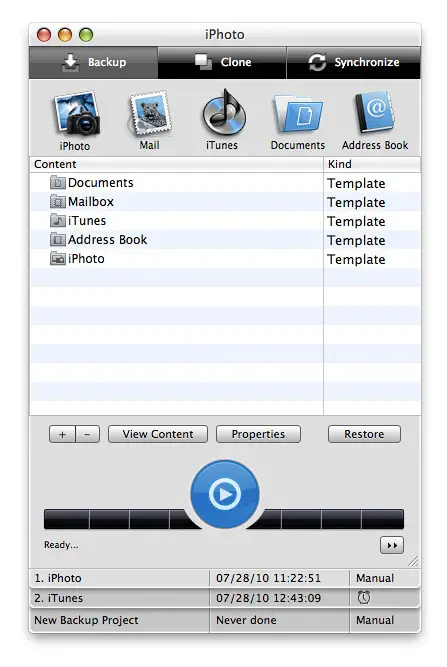This screenshot has height=667, width=447.
Task: Open the Properties dialog
Action: click(x=258, y=434)
